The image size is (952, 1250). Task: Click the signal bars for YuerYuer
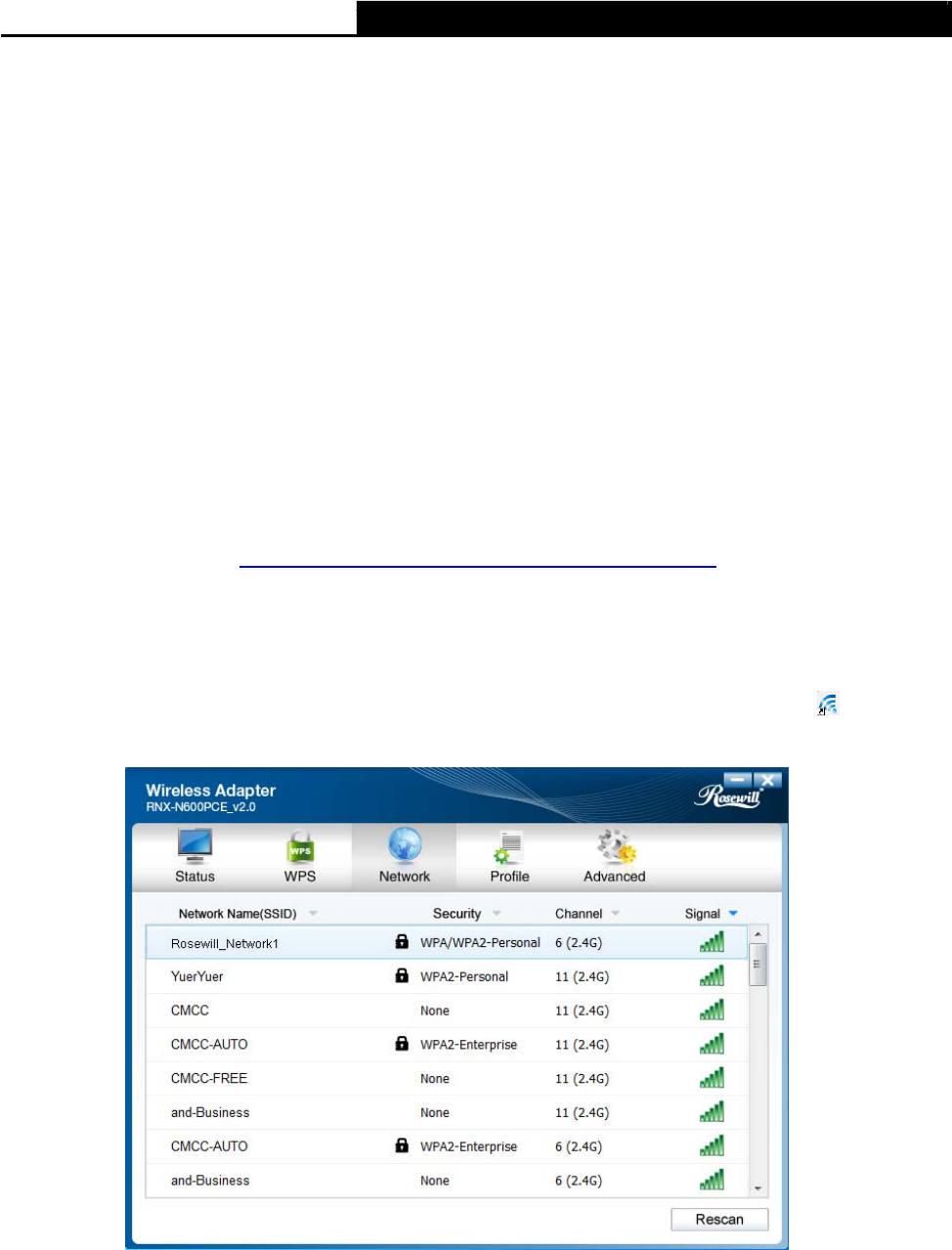point(712,975)
